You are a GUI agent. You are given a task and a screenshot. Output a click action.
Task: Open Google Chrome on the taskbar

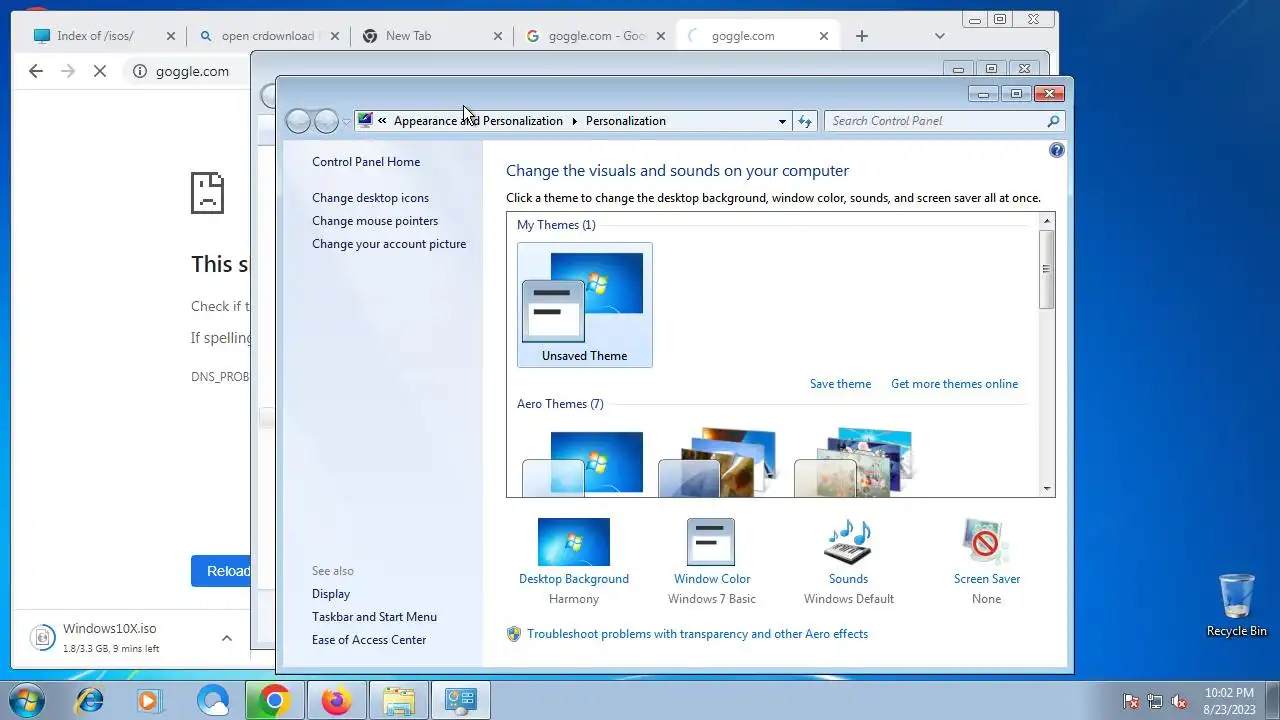tap(275, 700)
